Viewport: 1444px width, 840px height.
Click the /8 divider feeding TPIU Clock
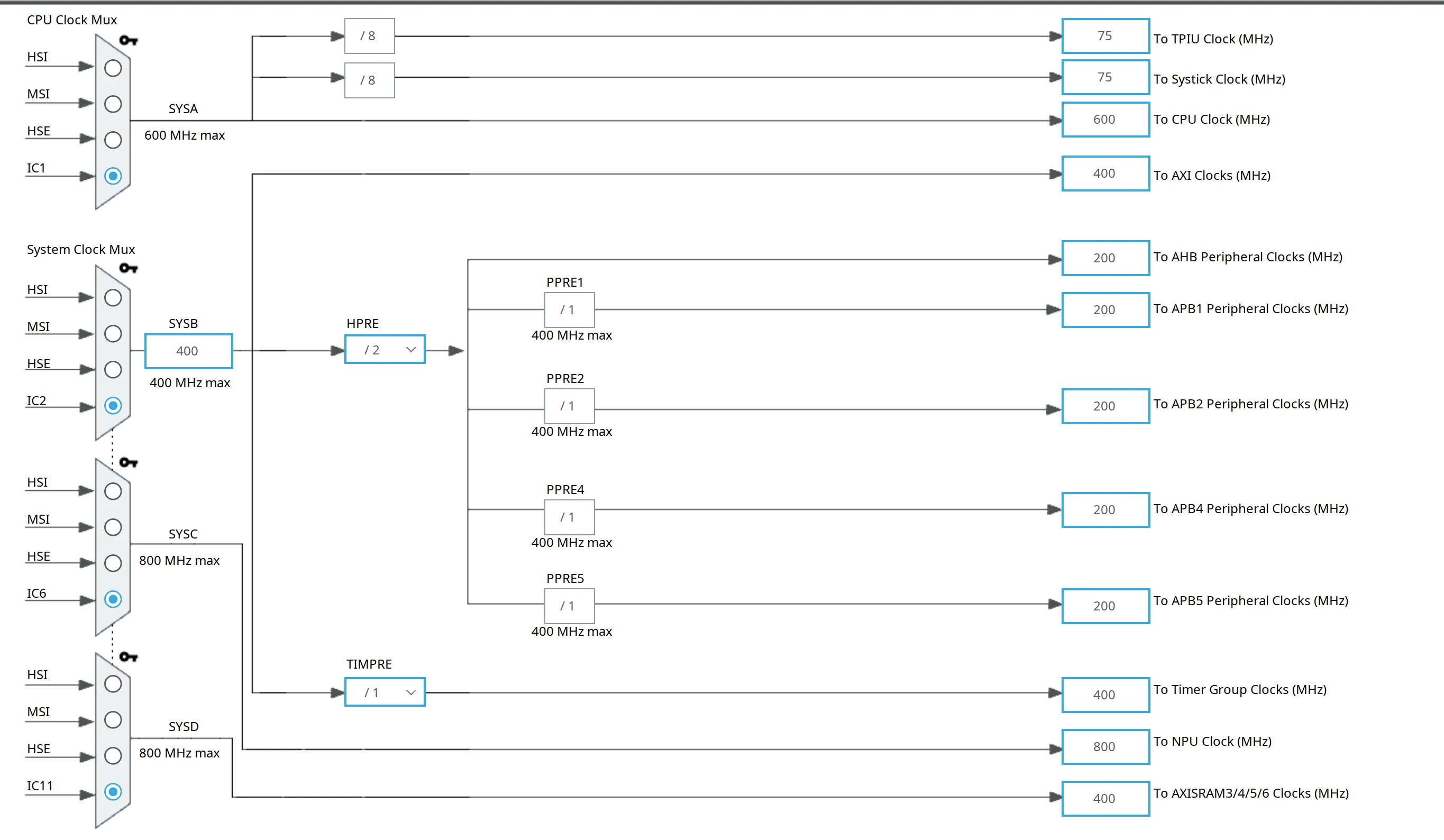coord(369,36)
